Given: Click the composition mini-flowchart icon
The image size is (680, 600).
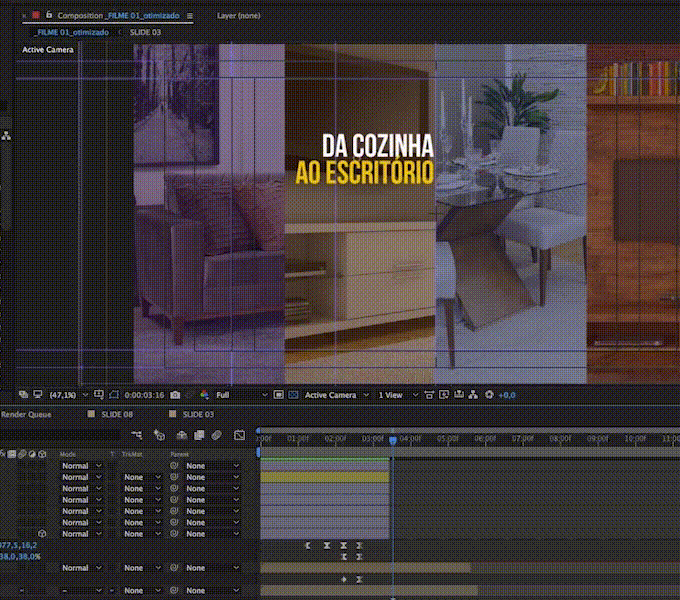Looking at the screenshot, I should tap(135, 435).
